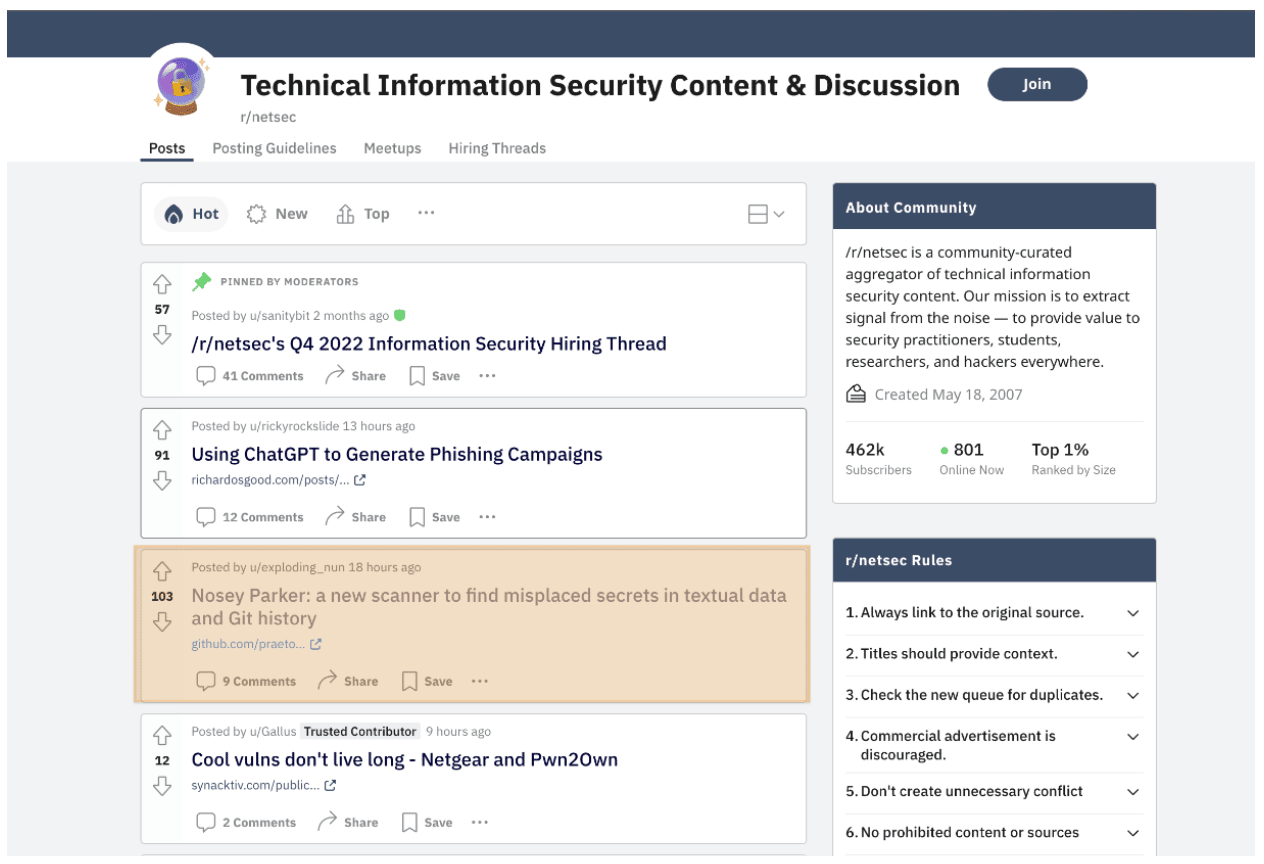
Task: Open more options on ChatGPT post
Action: 487,517
